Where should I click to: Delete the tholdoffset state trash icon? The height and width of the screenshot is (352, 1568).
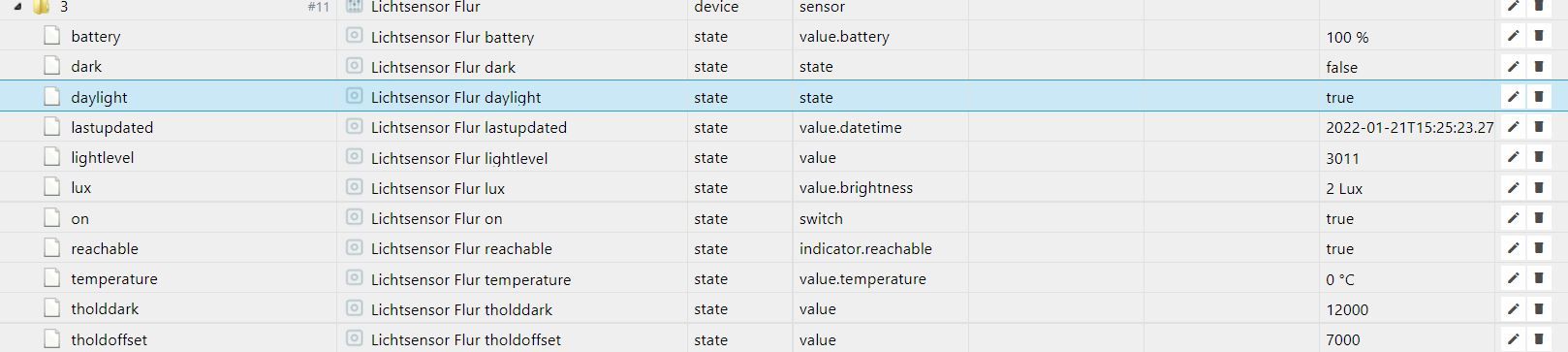(x=1539, y=339)
